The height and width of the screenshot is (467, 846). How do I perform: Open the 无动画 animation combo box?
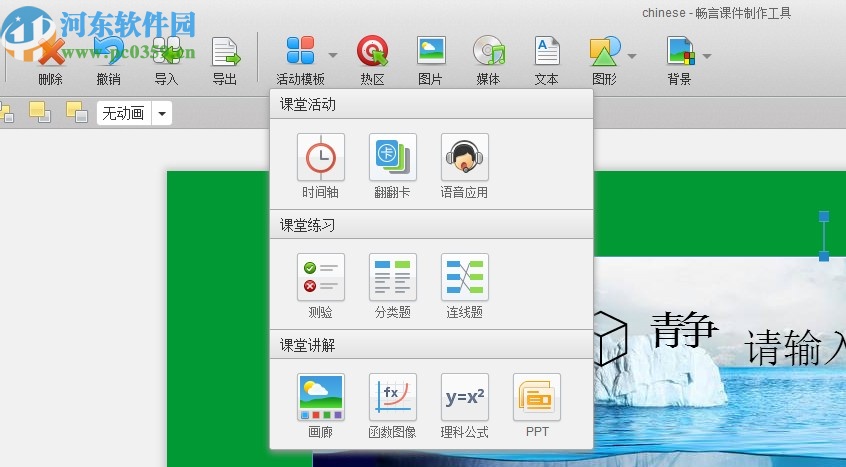tap(134, 113)
